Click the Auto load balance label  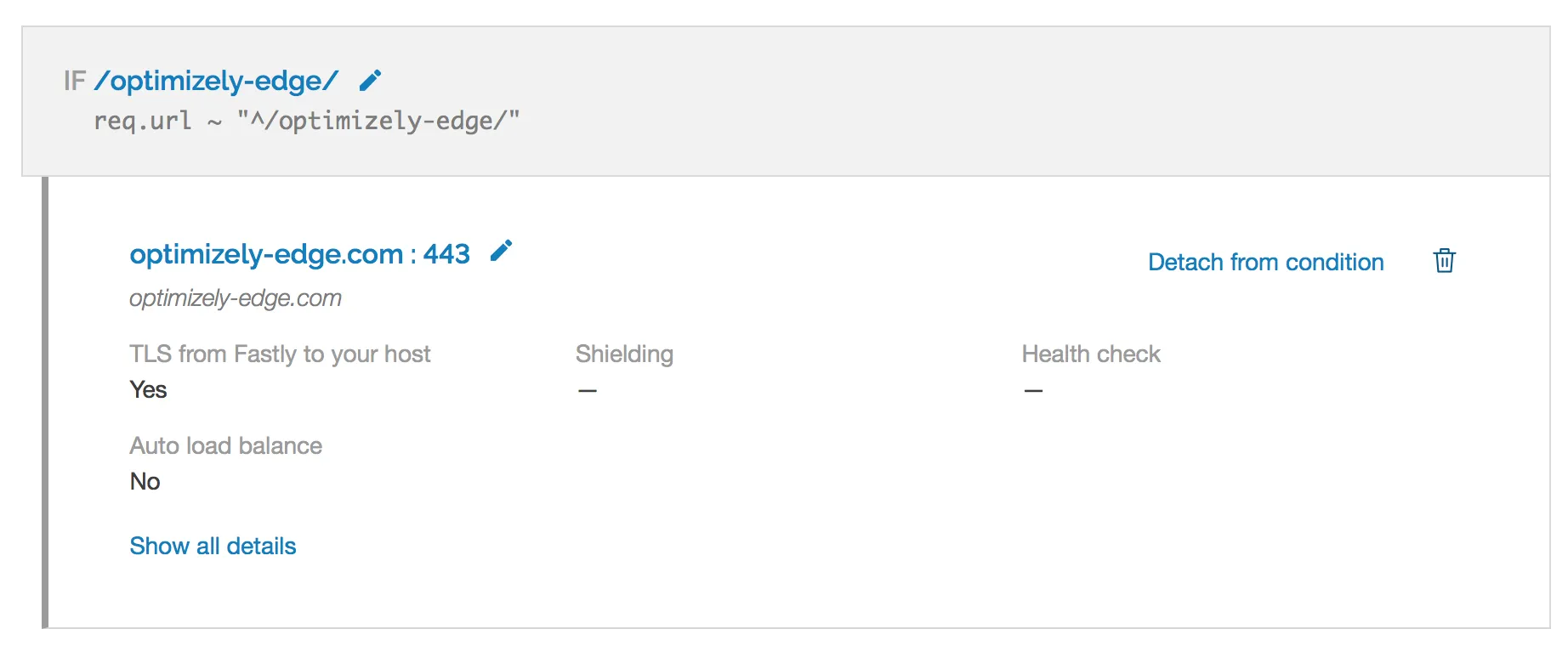[225, 445]
